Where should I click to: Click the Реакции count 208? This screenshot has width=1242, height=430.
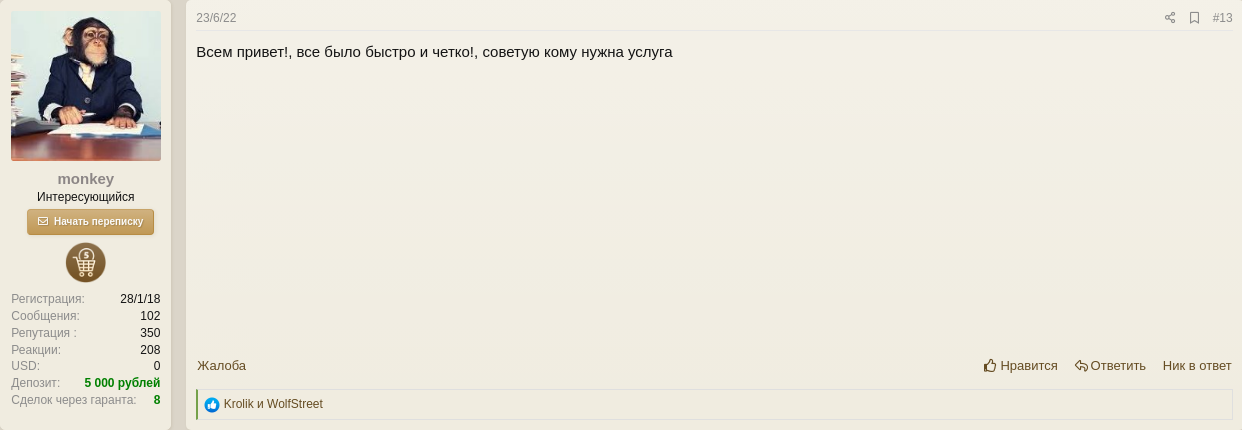click(150, 350)
